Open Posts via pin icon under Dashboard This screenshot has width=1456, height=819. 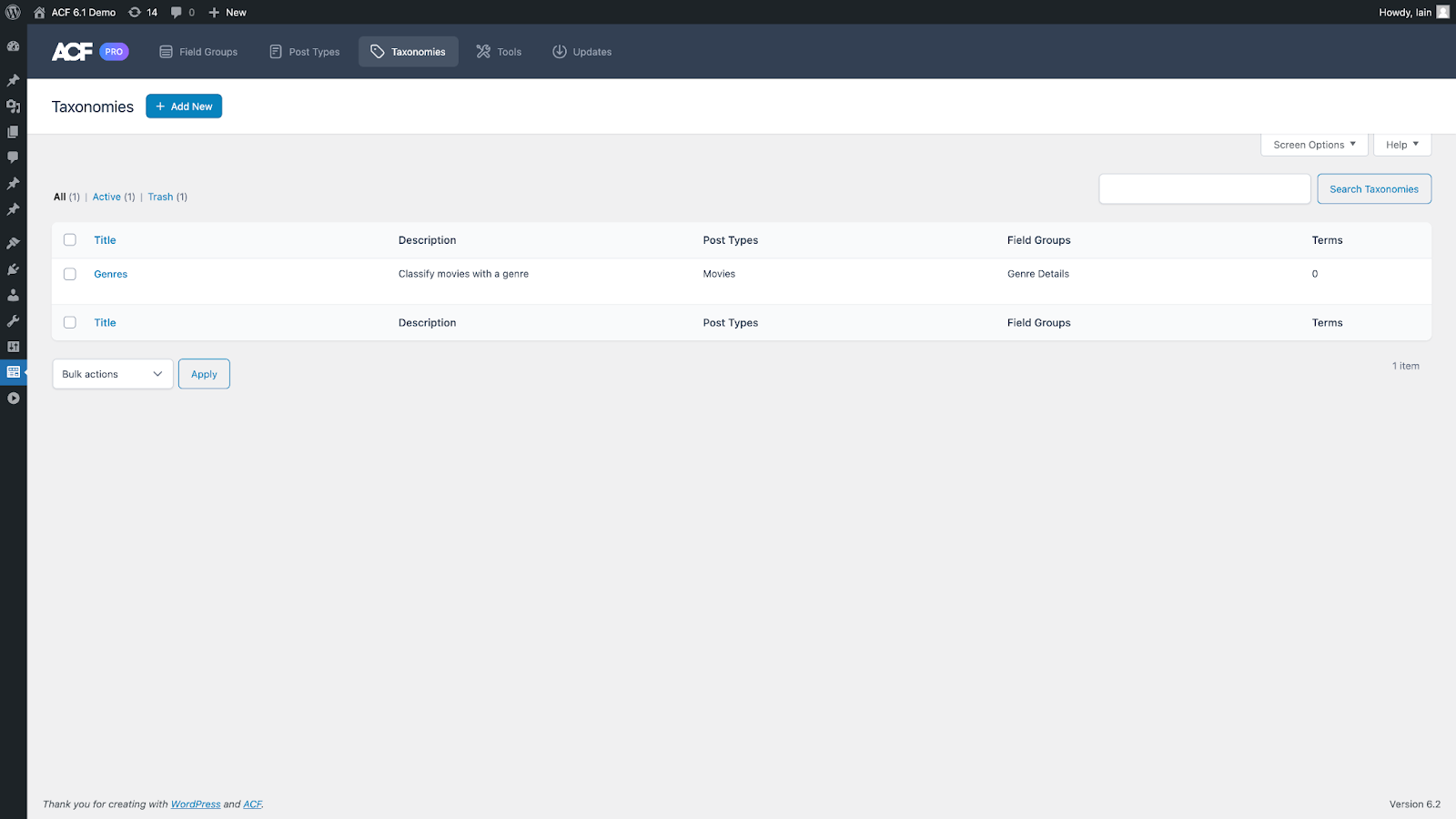(x=13, y=80)
